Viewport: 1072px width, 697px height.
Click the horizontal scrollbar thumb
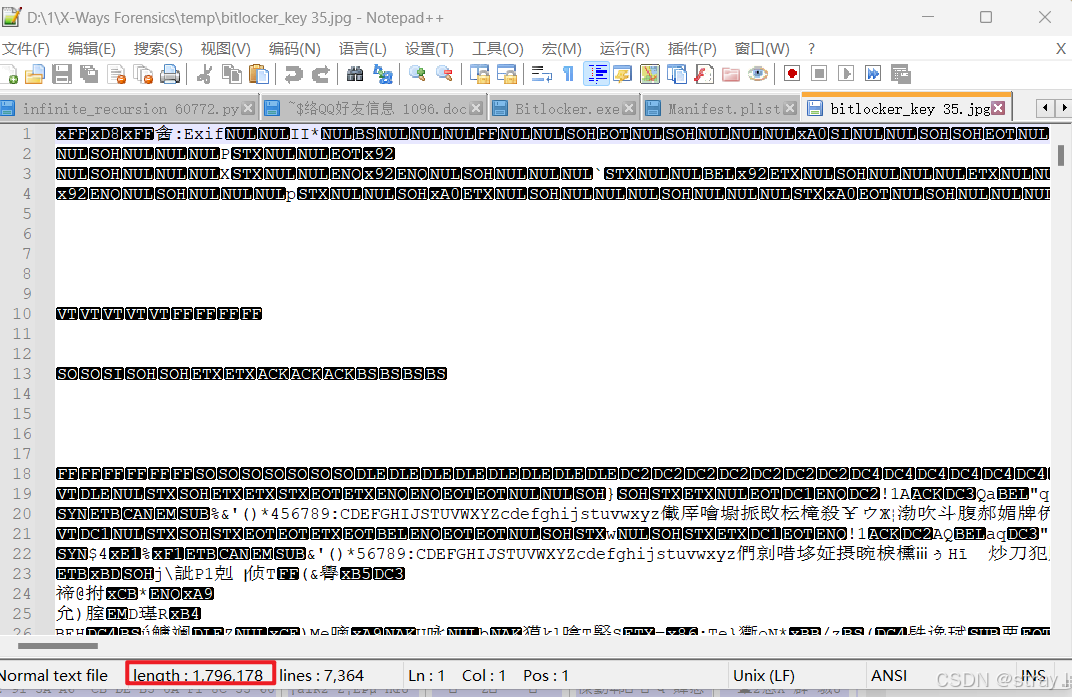58,645
